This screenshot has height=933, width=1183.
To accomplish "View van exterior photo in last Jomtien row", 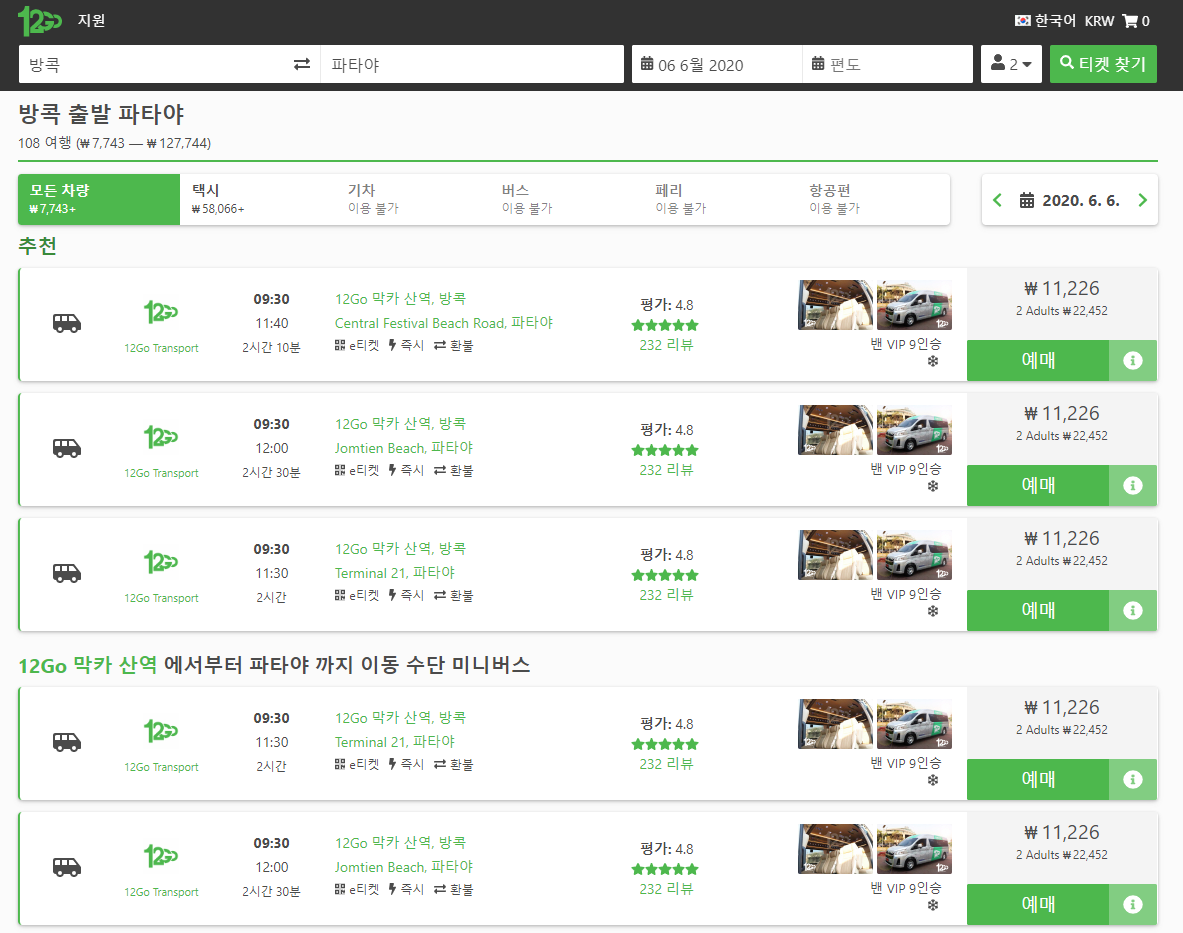I will (914, 849).
